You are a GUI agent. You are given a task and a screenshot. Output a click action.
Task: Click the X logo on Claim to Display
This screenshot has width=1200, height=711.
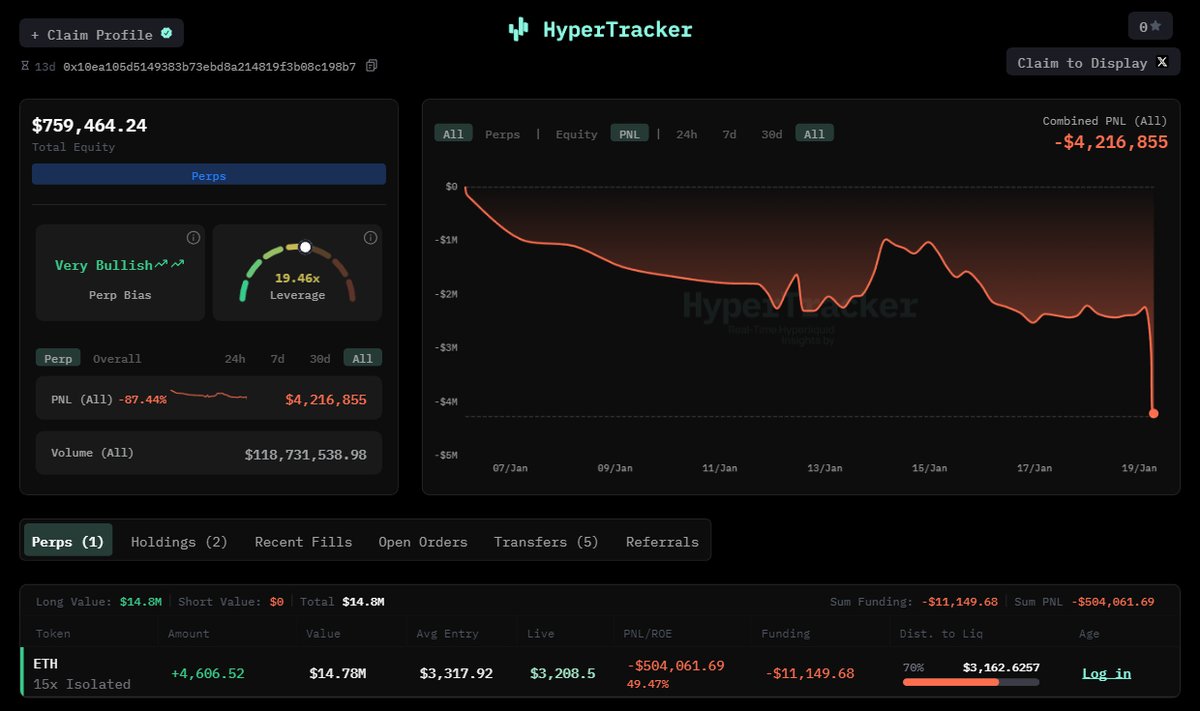coord(1162,62)
